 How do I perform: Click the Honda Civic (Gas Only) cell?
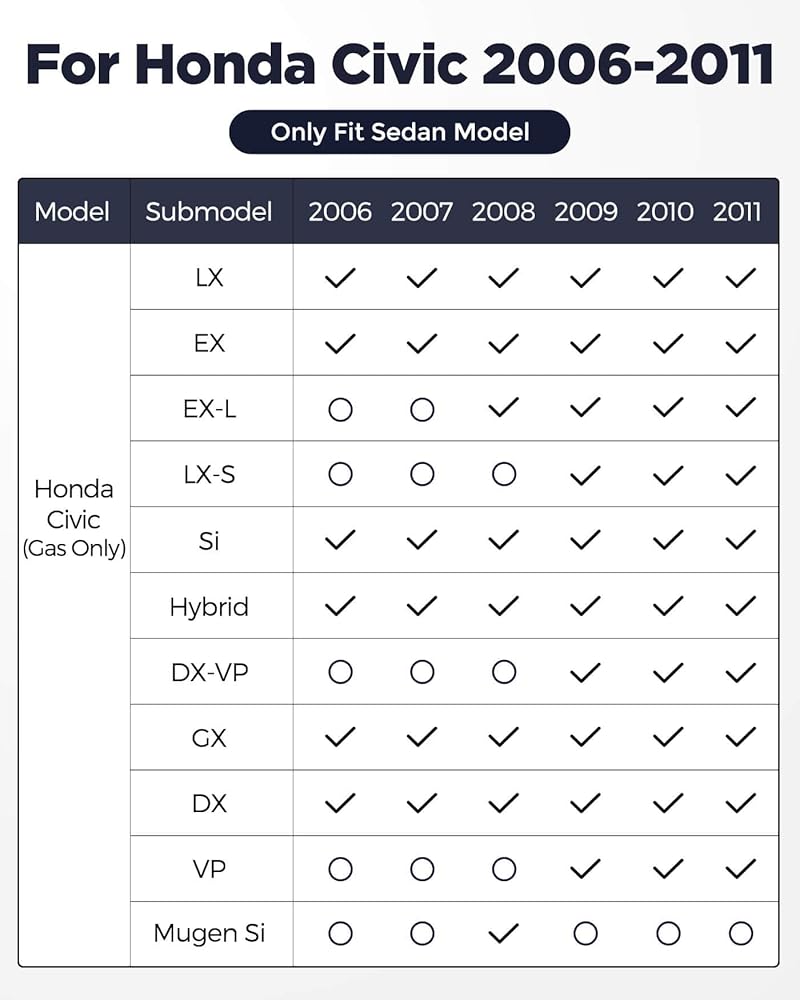[x=74, y=518]
